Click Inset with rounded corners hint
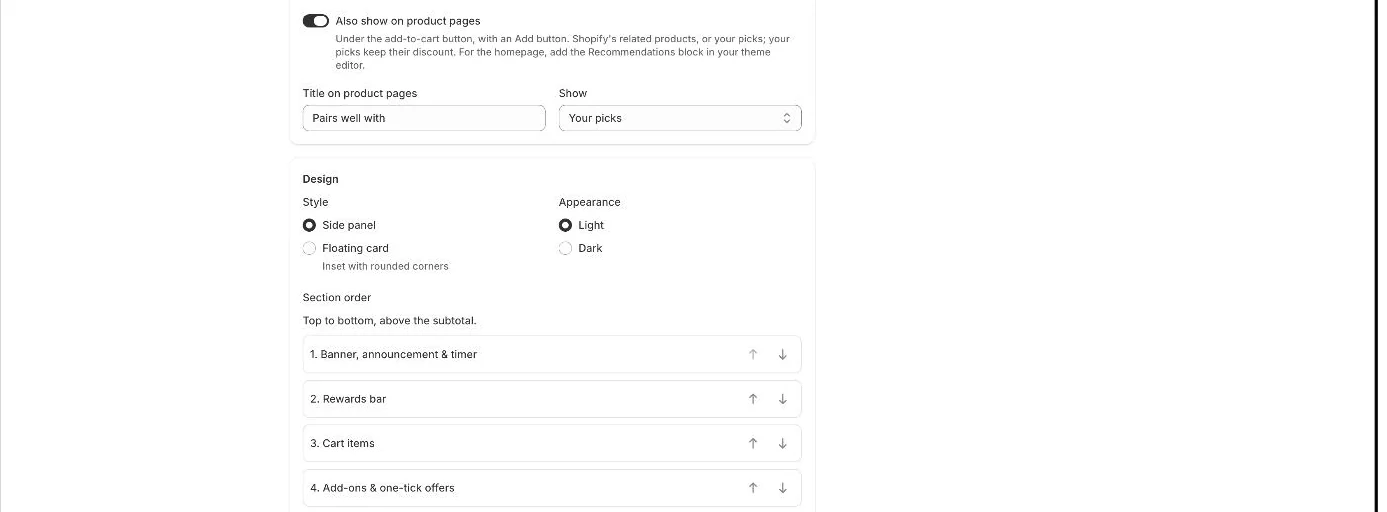 [x=385, y=266]
